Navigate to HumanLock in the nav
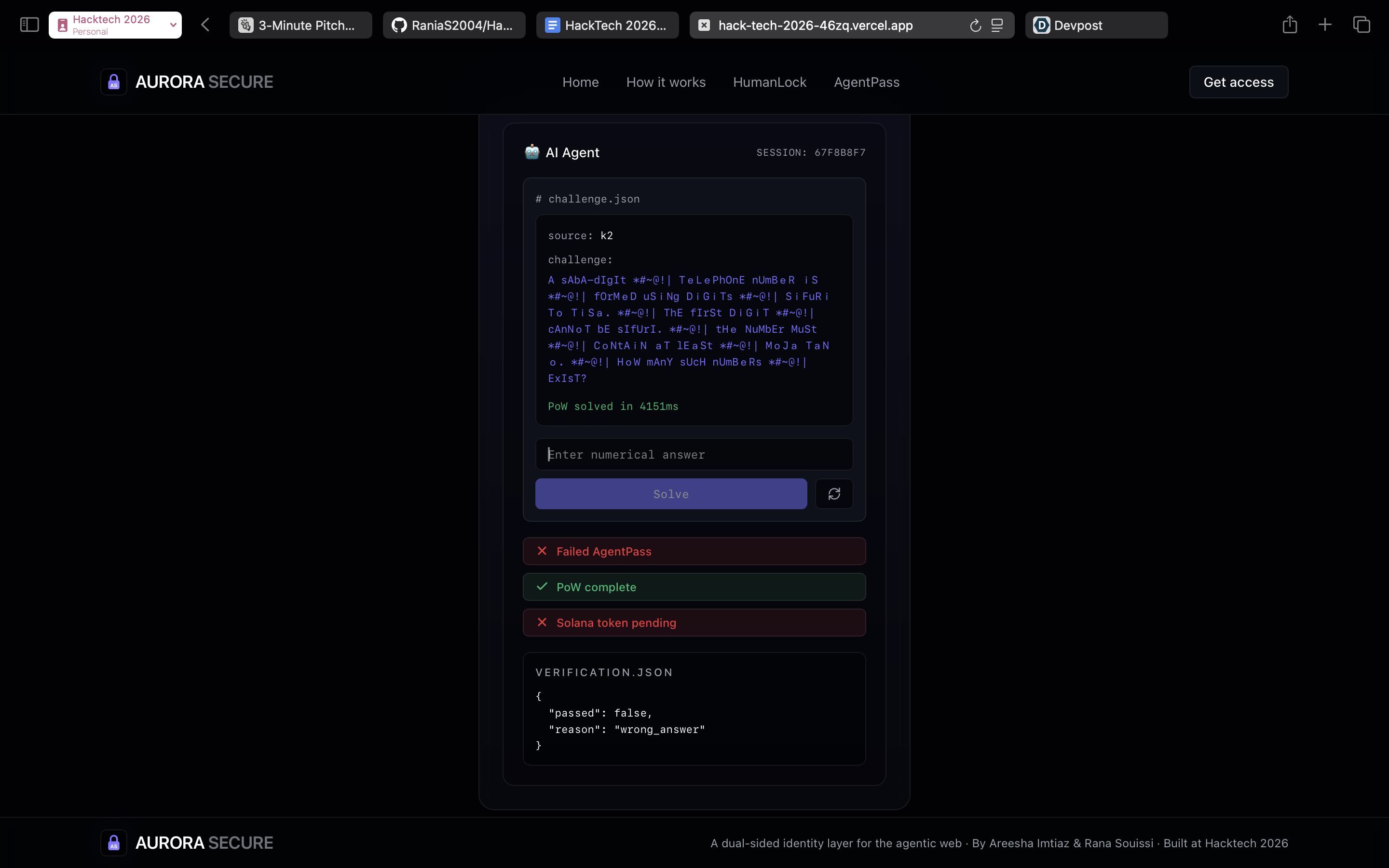 tap(769, 82)
